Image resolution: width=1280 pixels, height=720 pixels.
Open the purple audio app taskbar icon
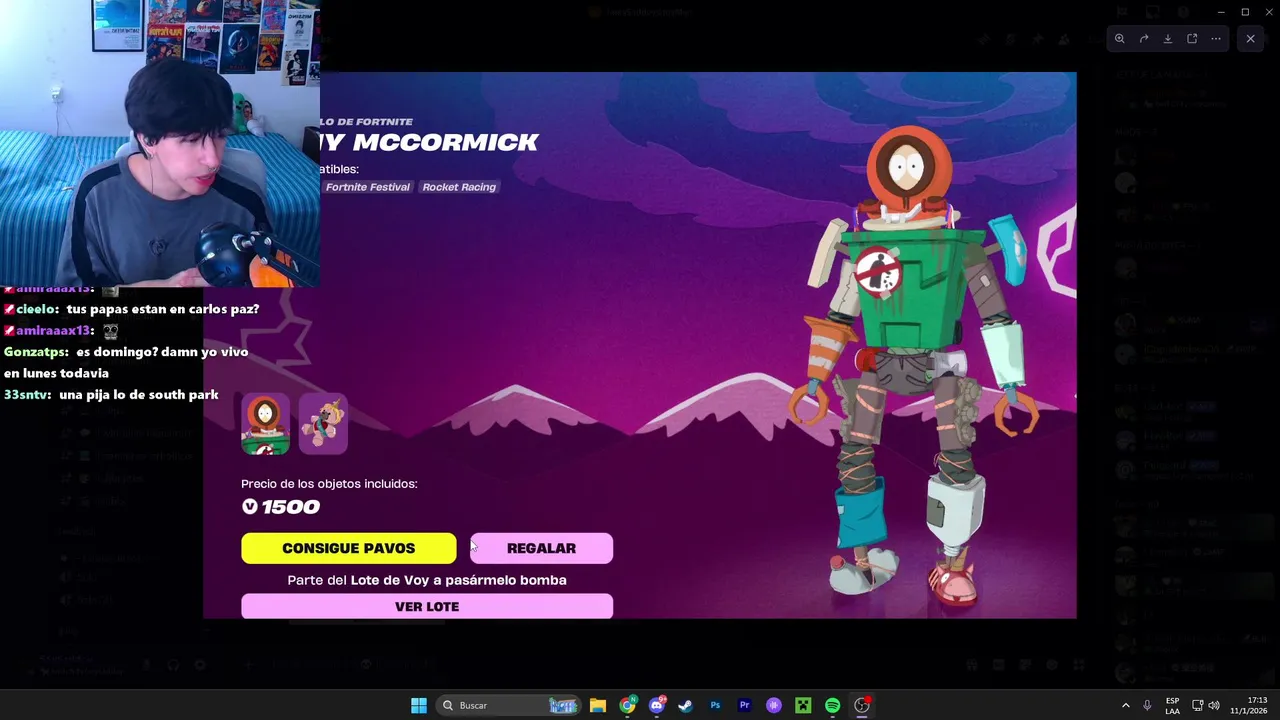click(x=773, y=705)
